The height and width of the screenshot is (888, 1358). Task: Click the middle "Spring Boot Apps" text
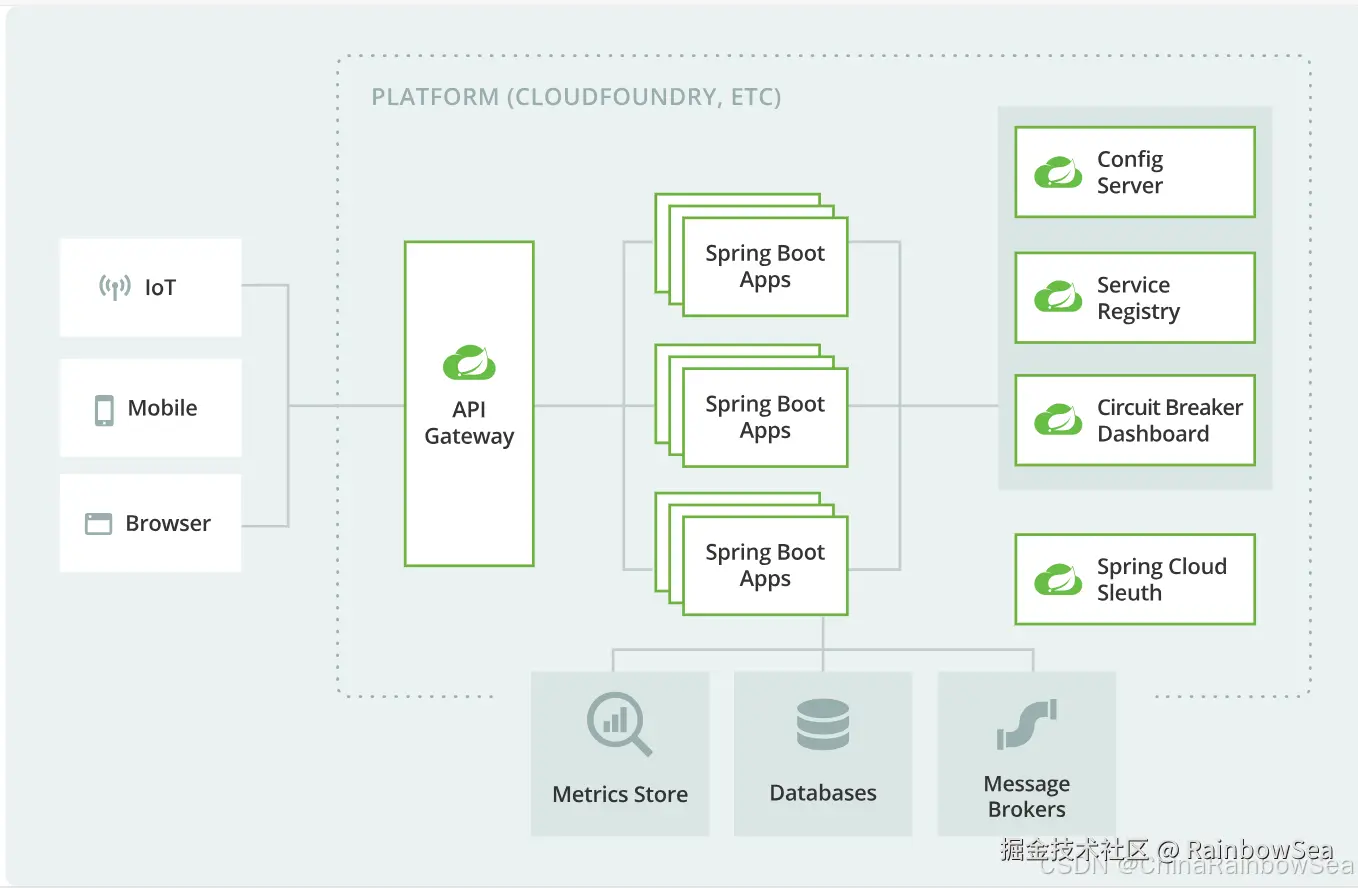tap(765, 418)
